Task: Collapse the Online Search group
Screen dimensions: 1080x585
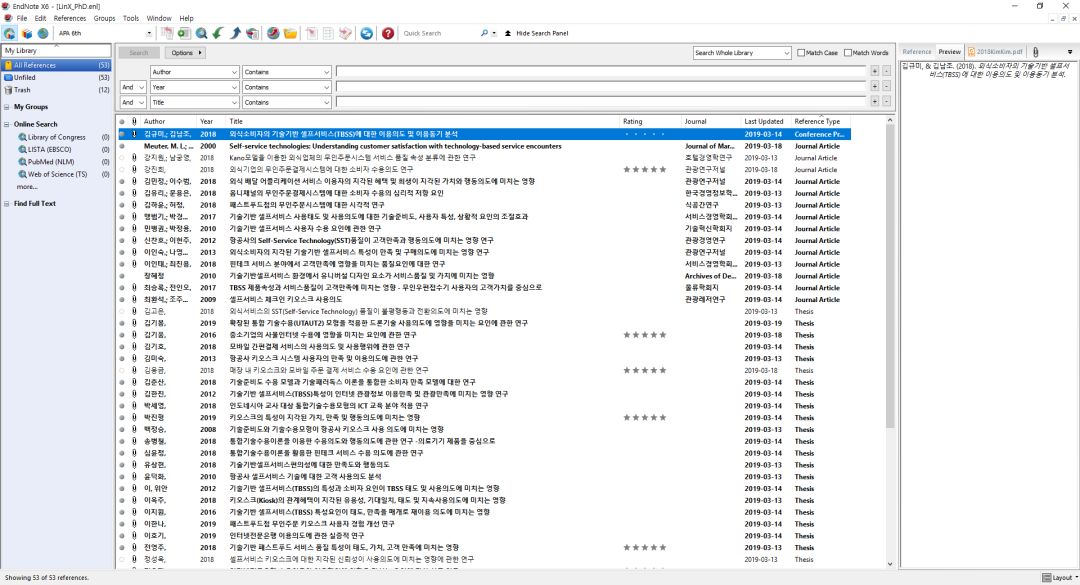Action: 6,124
